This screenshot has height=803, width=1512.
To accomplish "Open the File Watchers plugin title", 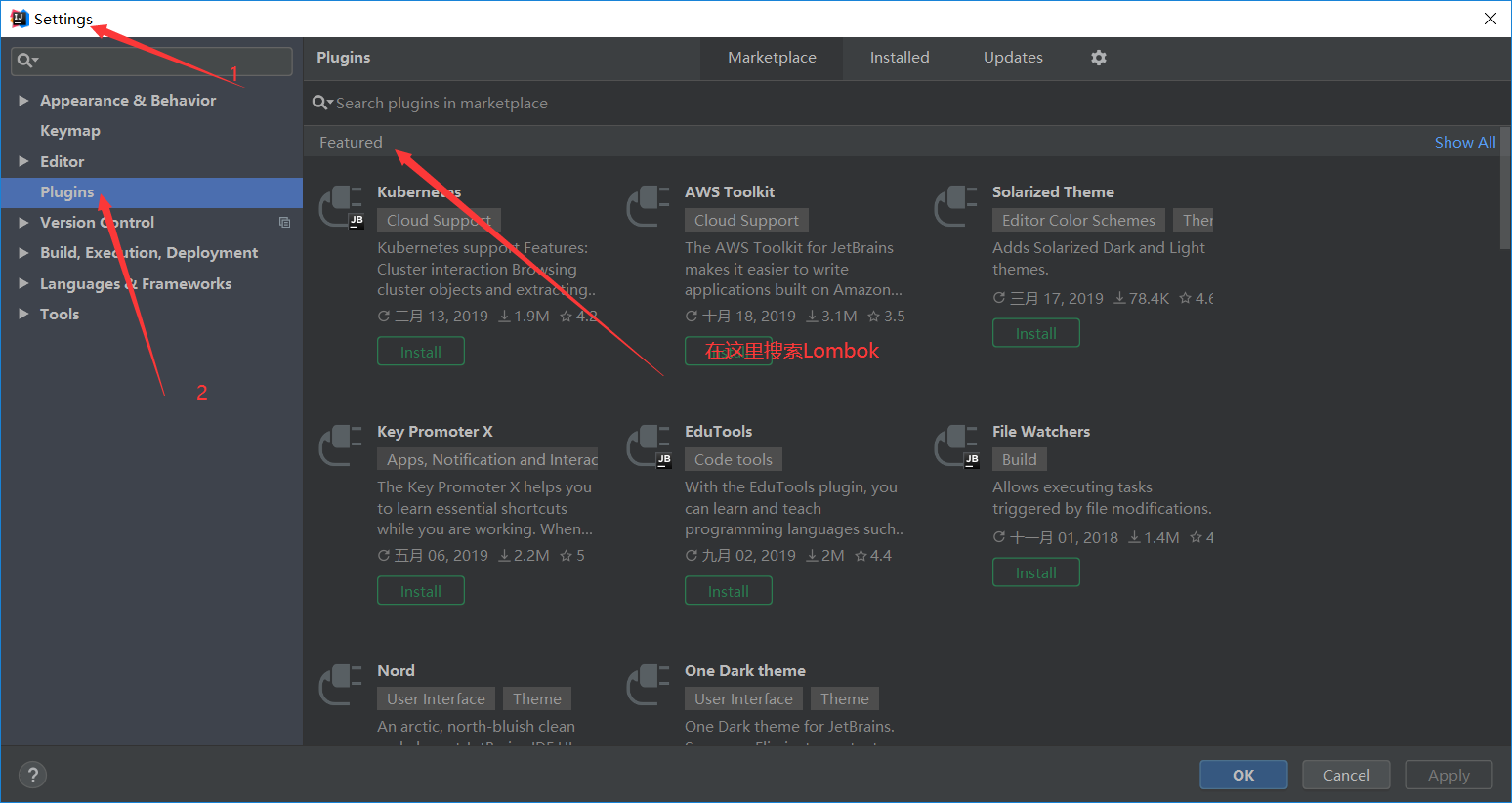I will tap(1041, 432).
